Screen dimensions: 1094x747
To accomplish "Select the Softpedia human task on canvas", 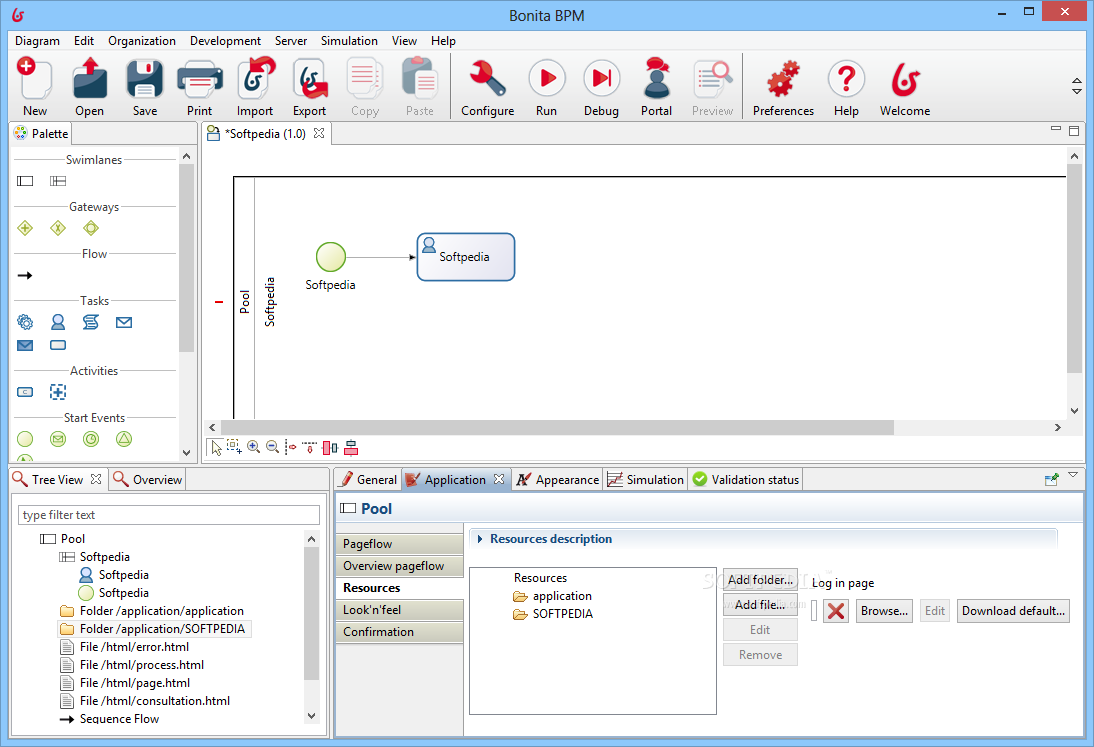I will pos(465,257).
